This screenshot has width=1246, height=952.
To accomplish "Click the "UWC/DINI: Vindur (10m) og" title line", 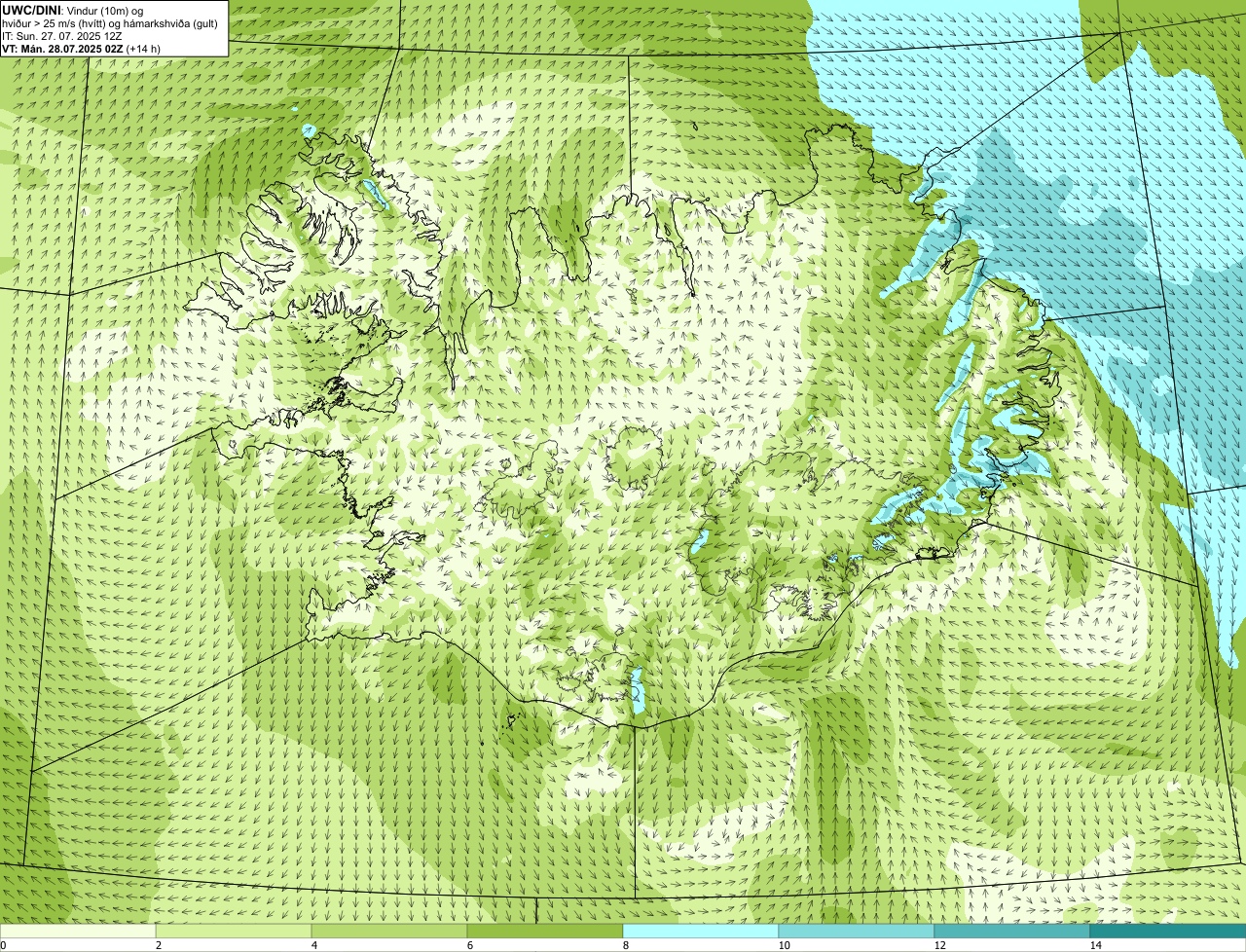I will 73,10.
